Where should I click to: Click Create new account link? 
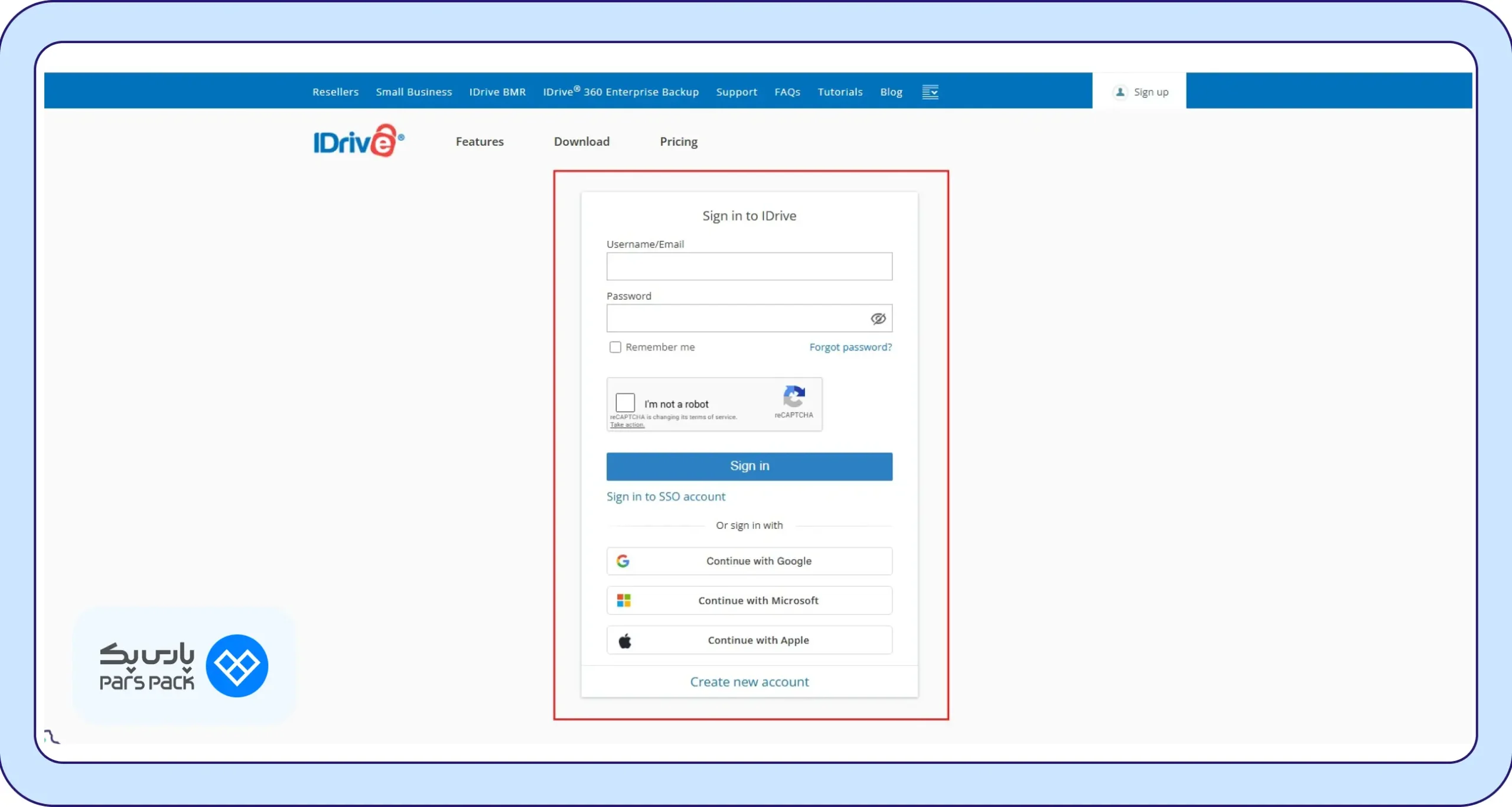(x=750, y=682)
